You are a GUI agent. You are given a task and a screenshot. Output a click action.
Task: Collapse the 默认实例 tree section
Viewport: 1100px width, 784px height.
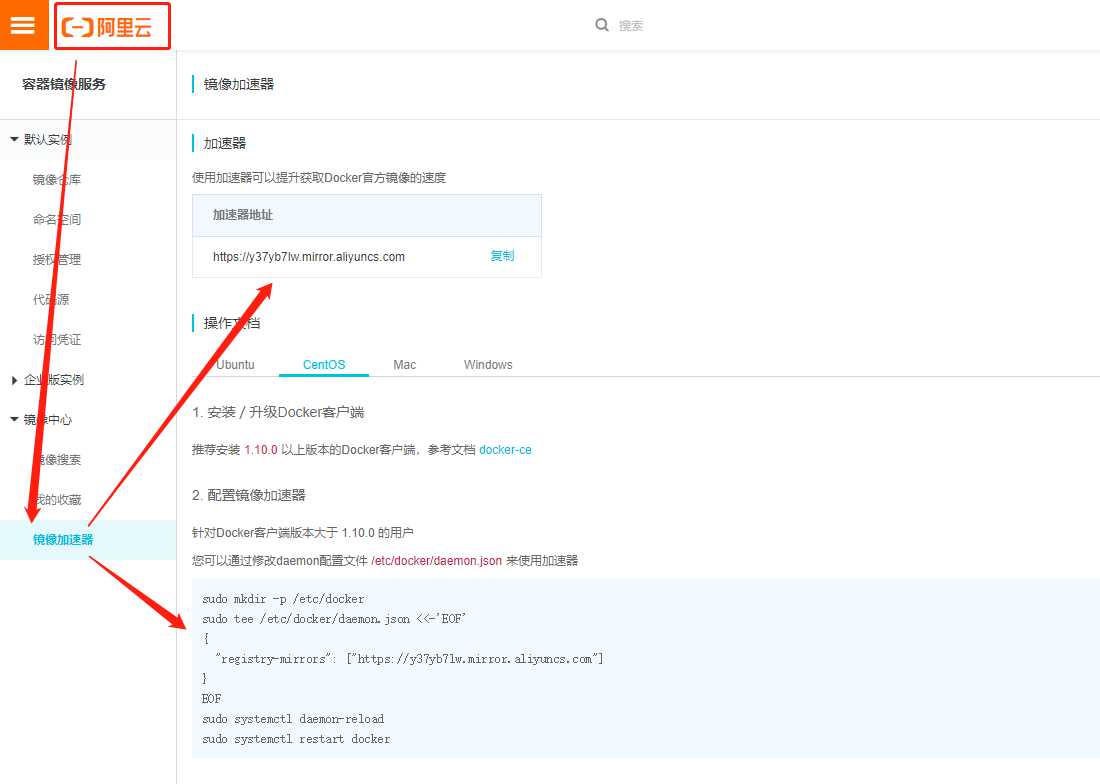pos(14,140)
